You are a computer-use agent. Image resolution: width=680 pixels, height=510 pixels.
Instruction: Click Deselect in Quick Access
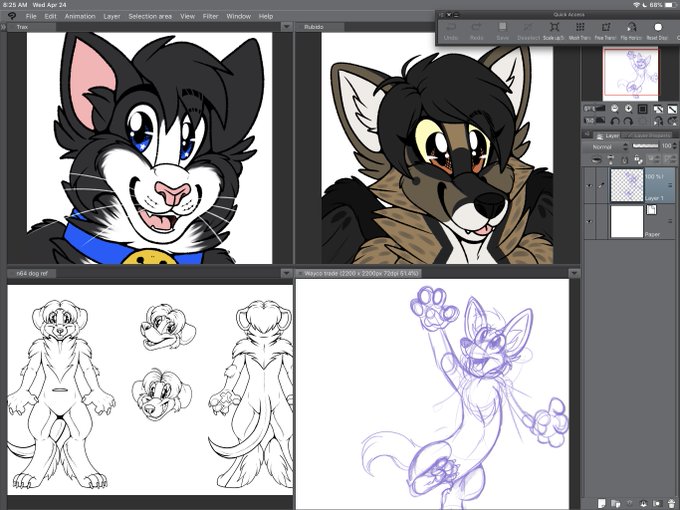click(x=528, y=32)
